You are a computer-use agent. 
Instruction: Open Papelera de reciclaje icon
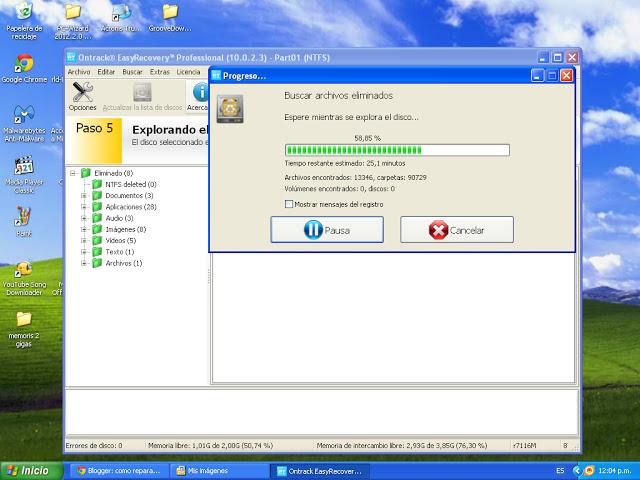pos(22,14)
